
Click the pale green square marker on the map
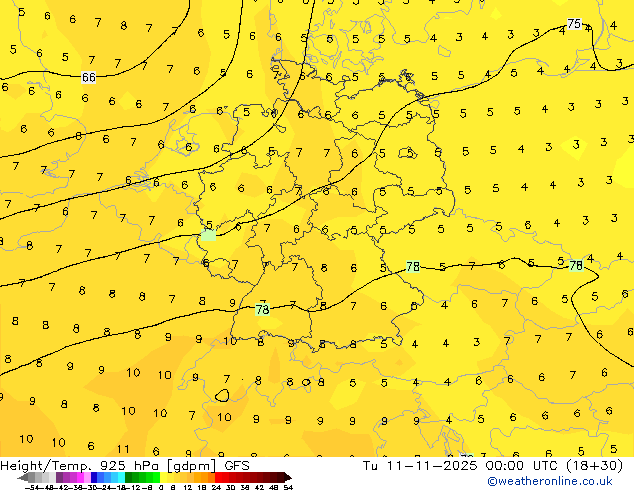coord(208,235)
